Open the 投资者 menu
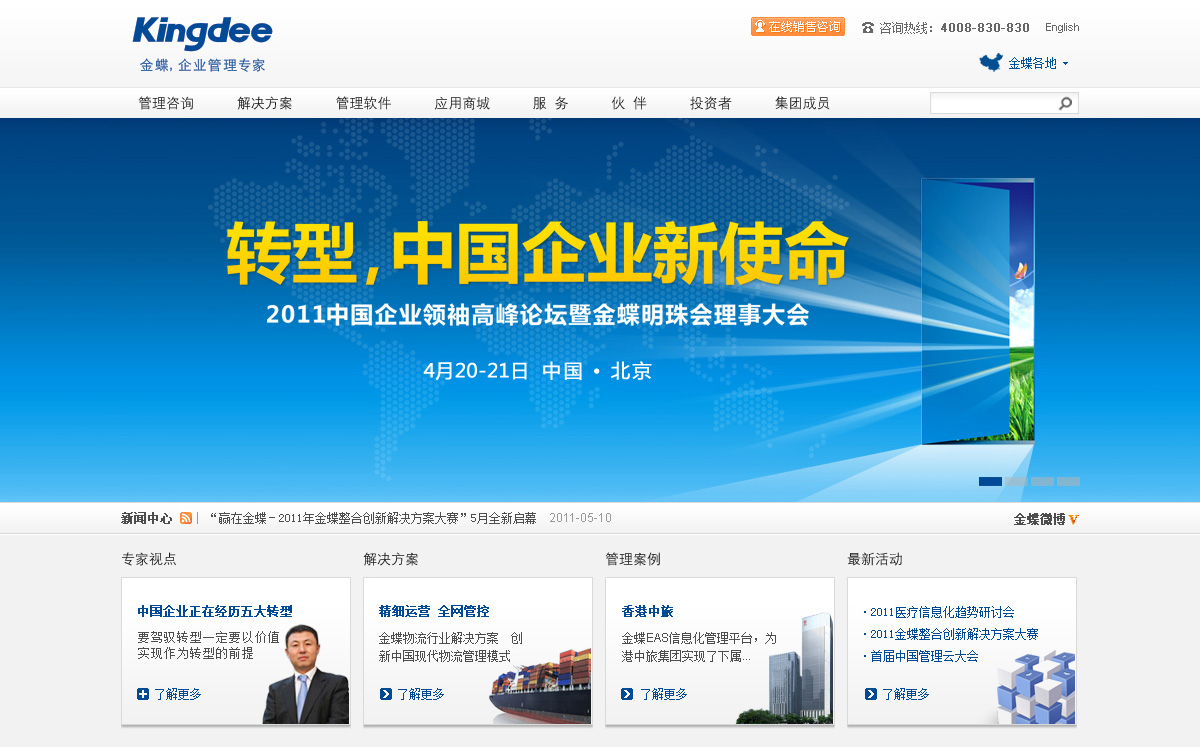This screenshot has width=1200, height=747. [x=710, y=103]
